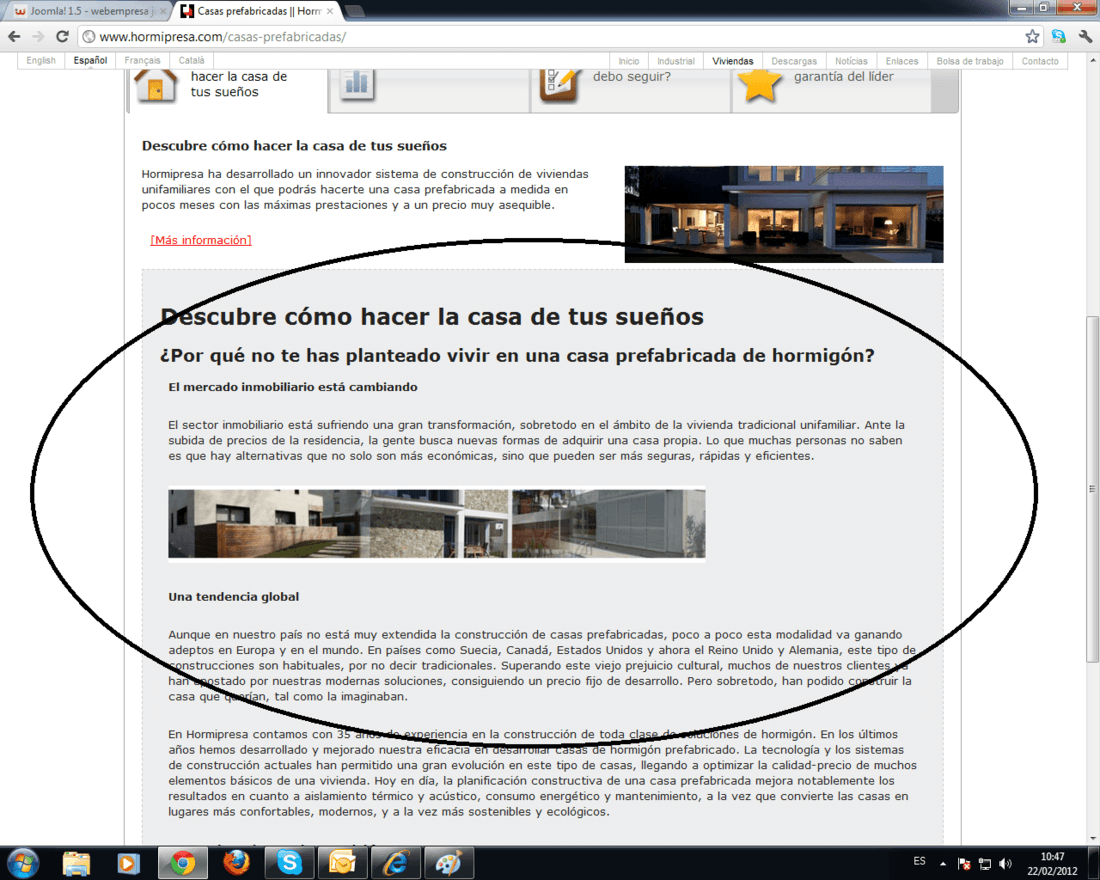Viewport: 1100px width, 880px height.
Task: Go back using browser back arrow
Action: [14, 36]
